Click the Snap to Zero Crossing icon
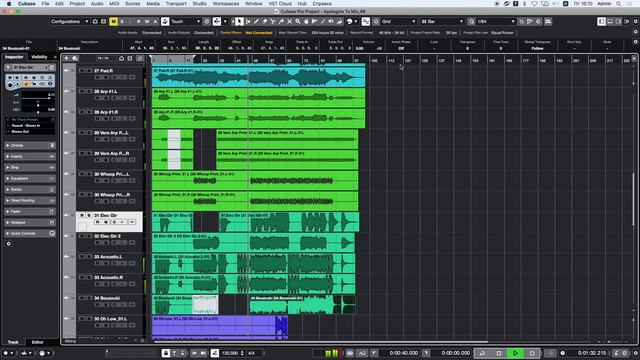The width and height of the screenshot is (640, 360). click(366, 21)
